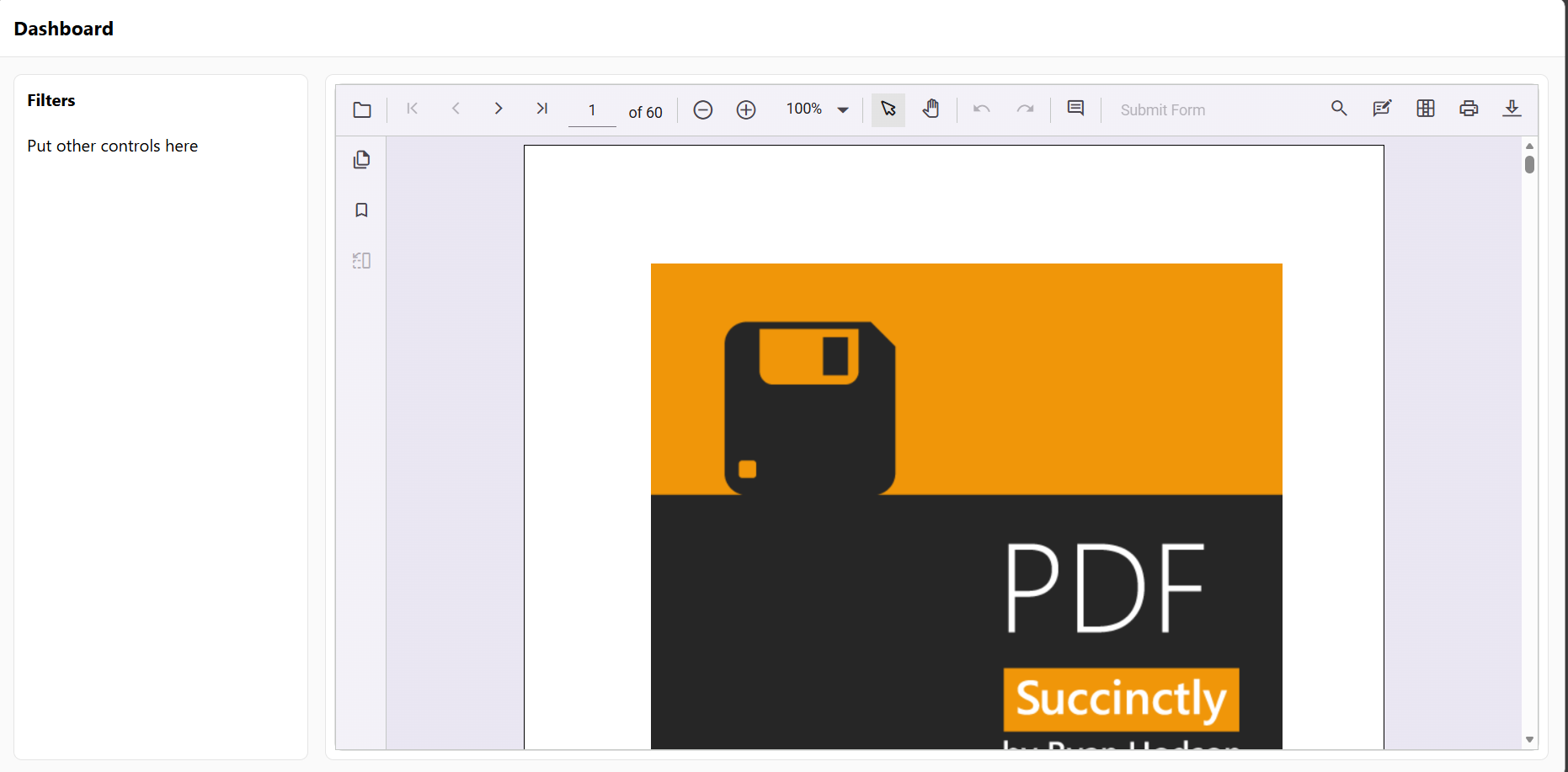Viewport: 1568px width, 772px height.
Task: Zoom out with the minus icon
Action: tap(703, 110)
